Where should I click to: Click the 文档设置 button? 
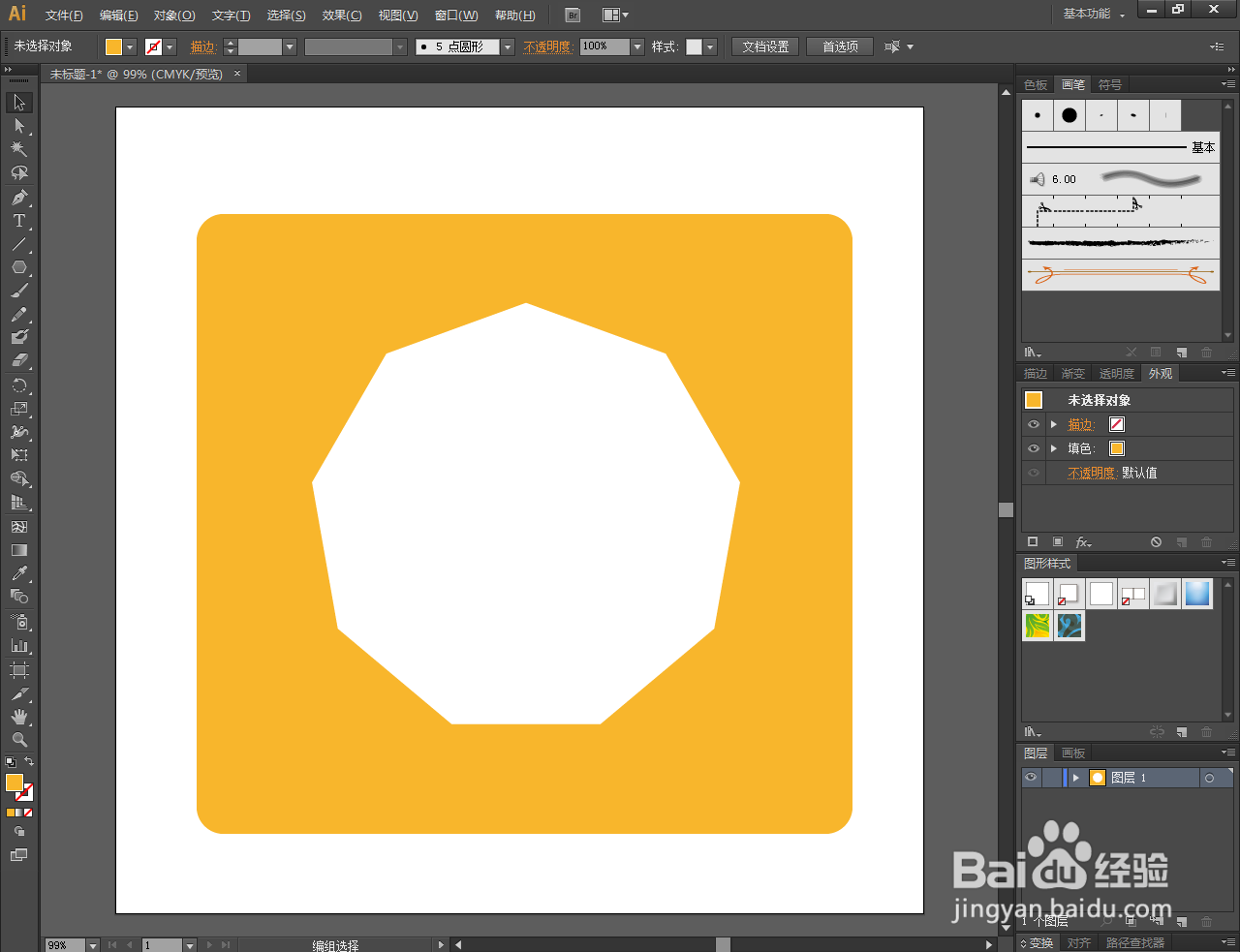click(x=765, y=46)
